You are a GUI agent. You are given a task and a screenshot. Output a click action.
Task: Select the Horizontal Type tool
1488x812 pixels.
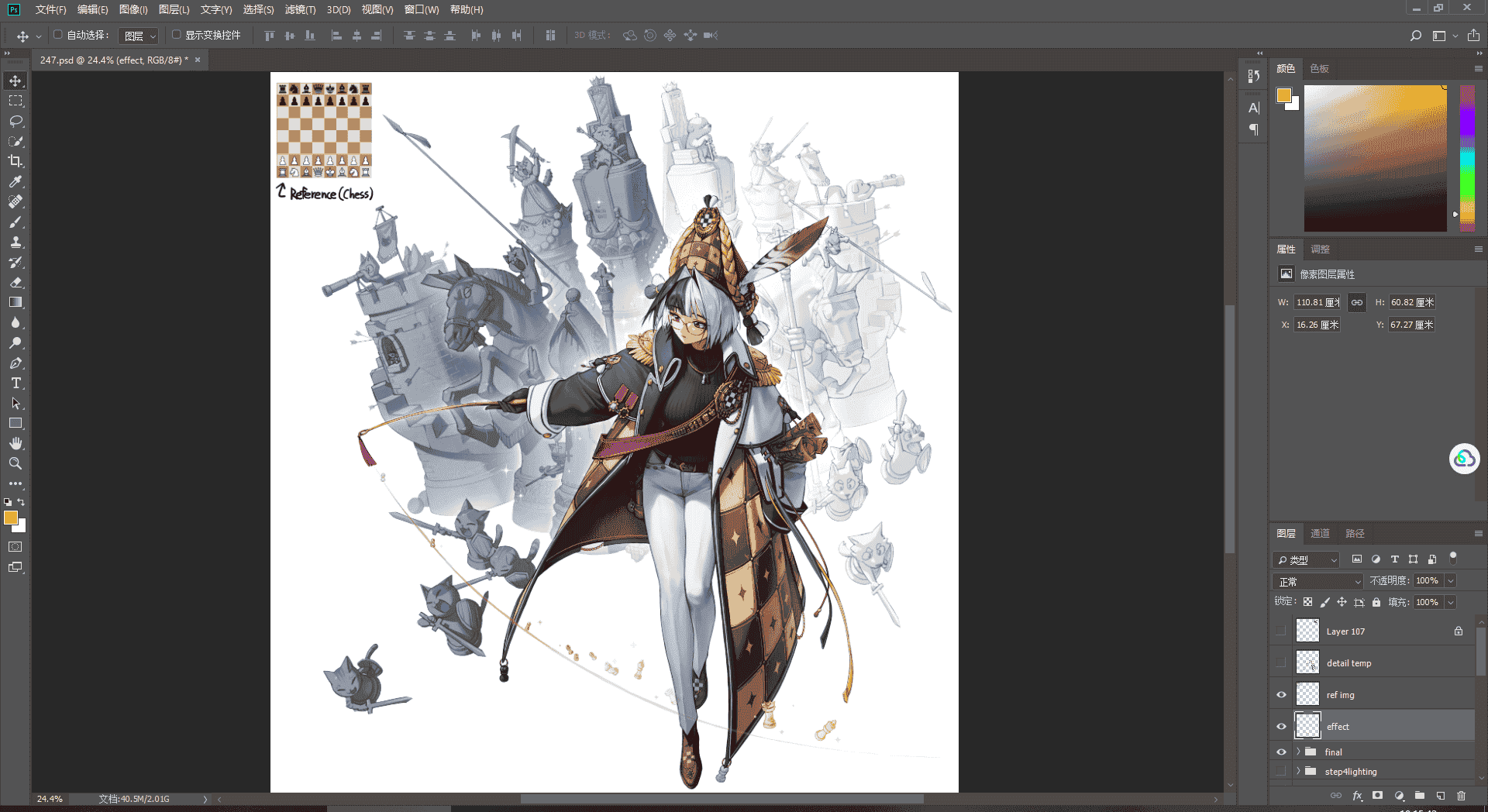coord(15,383)
